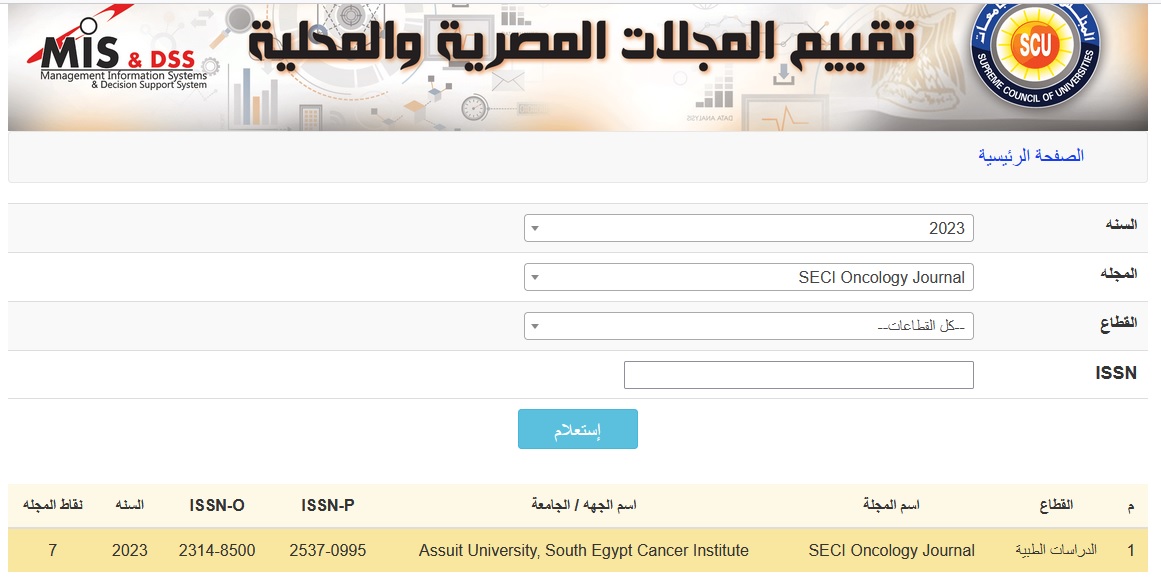Expand the journal dropdown showing SECI Oncology Journal
Viewport: 1161px width, 587px height.
tap(748, 277)
